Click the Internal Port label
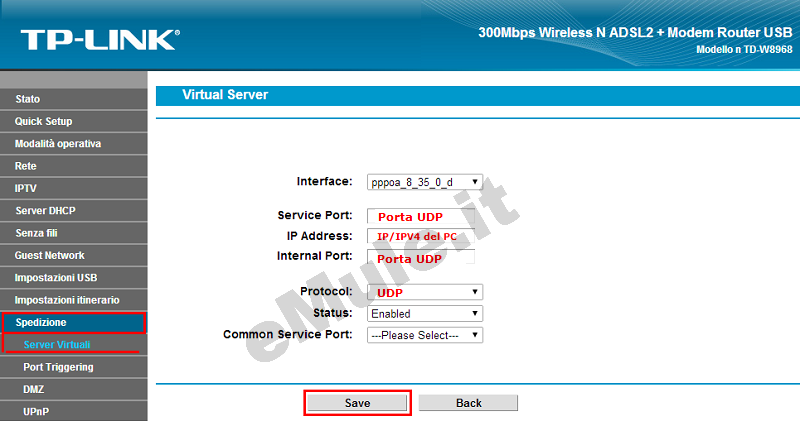The width and height of the screenshot is (800, 422). pyautogui.click(x=314, y=256)
